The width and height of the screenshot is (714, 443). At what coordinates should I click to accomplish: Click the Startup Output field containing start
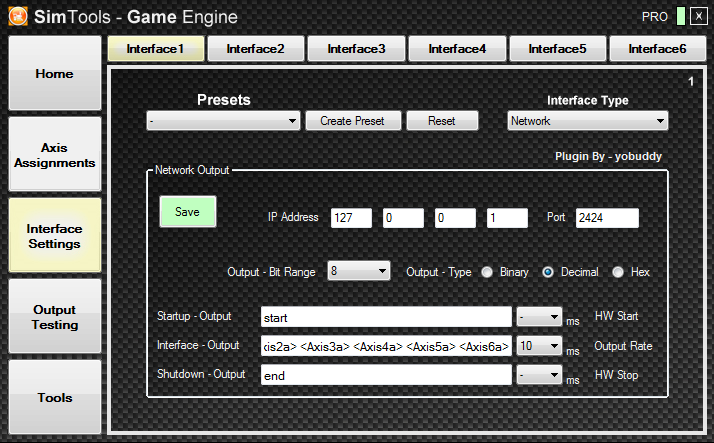(x=386, y=317)
